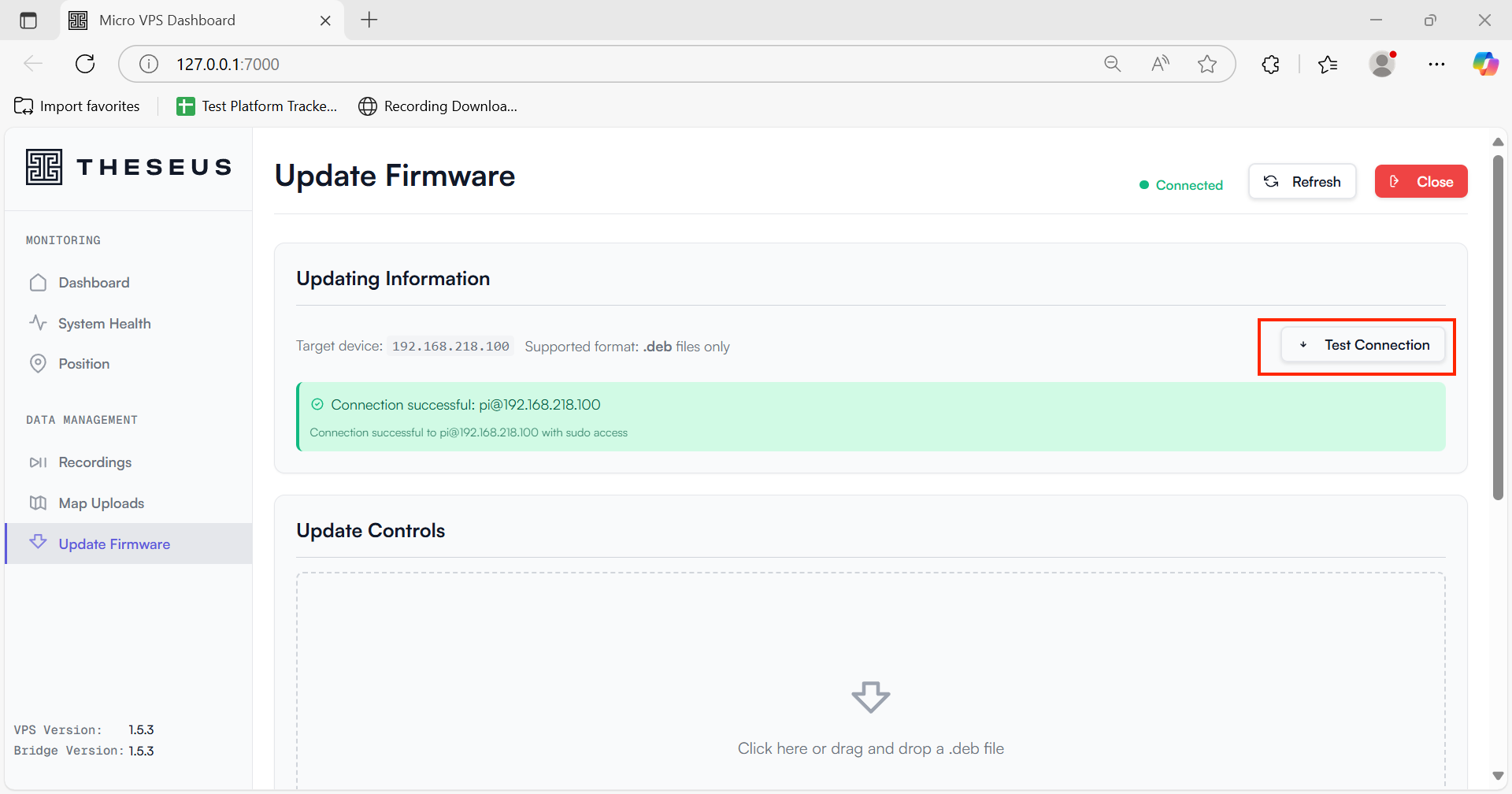
Task: Reload the page with browser refresh icon
Action: pyautogui.click(x=85, y=64)
